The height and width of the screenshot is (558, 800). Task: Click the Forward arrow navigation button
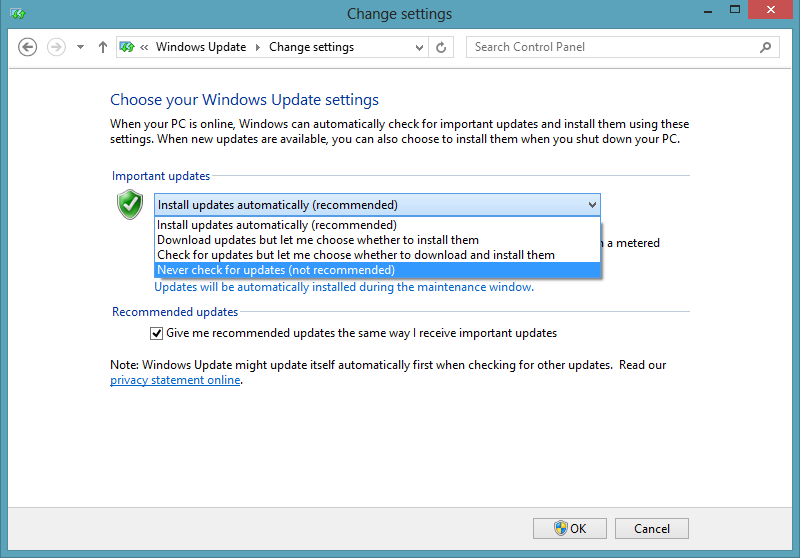[56, 47]
